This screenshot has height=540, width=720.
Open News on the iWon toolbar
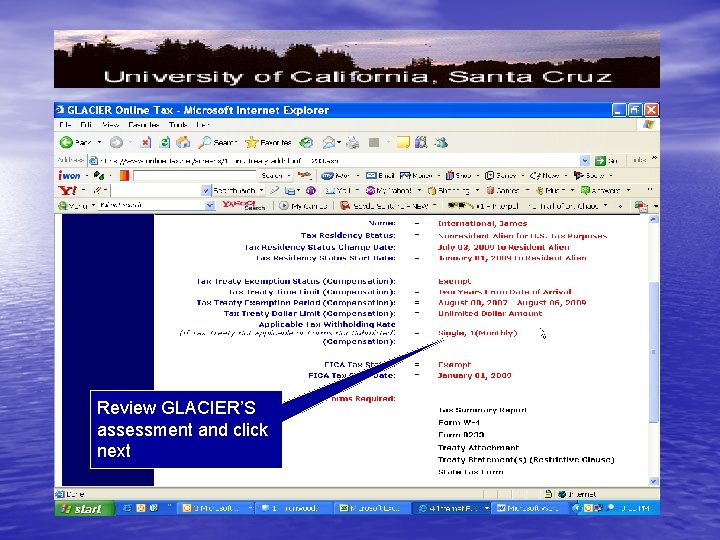pyautogui.click(x=545, y=175)
